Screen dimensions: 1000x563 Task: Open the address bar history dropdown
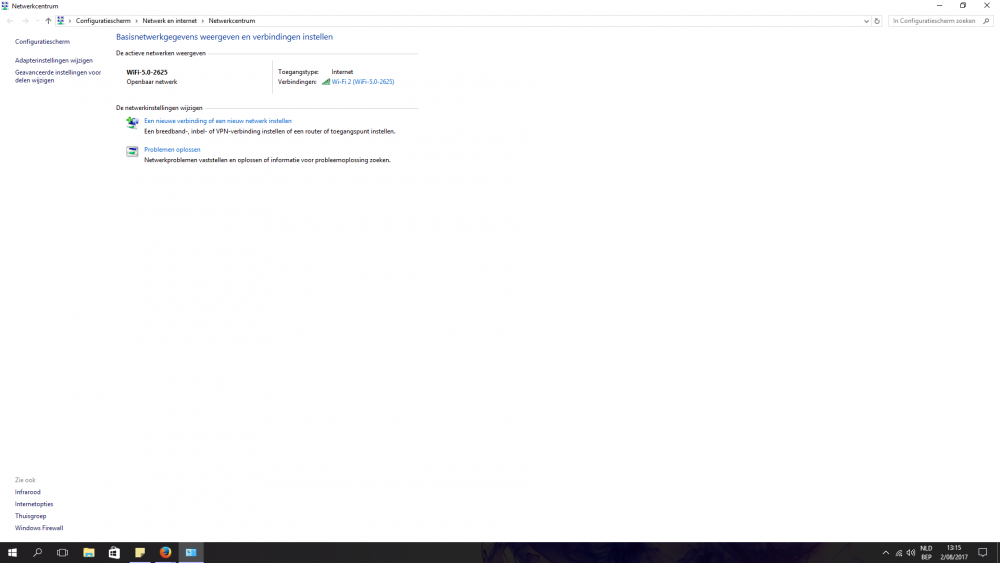[x=866, y=21]
